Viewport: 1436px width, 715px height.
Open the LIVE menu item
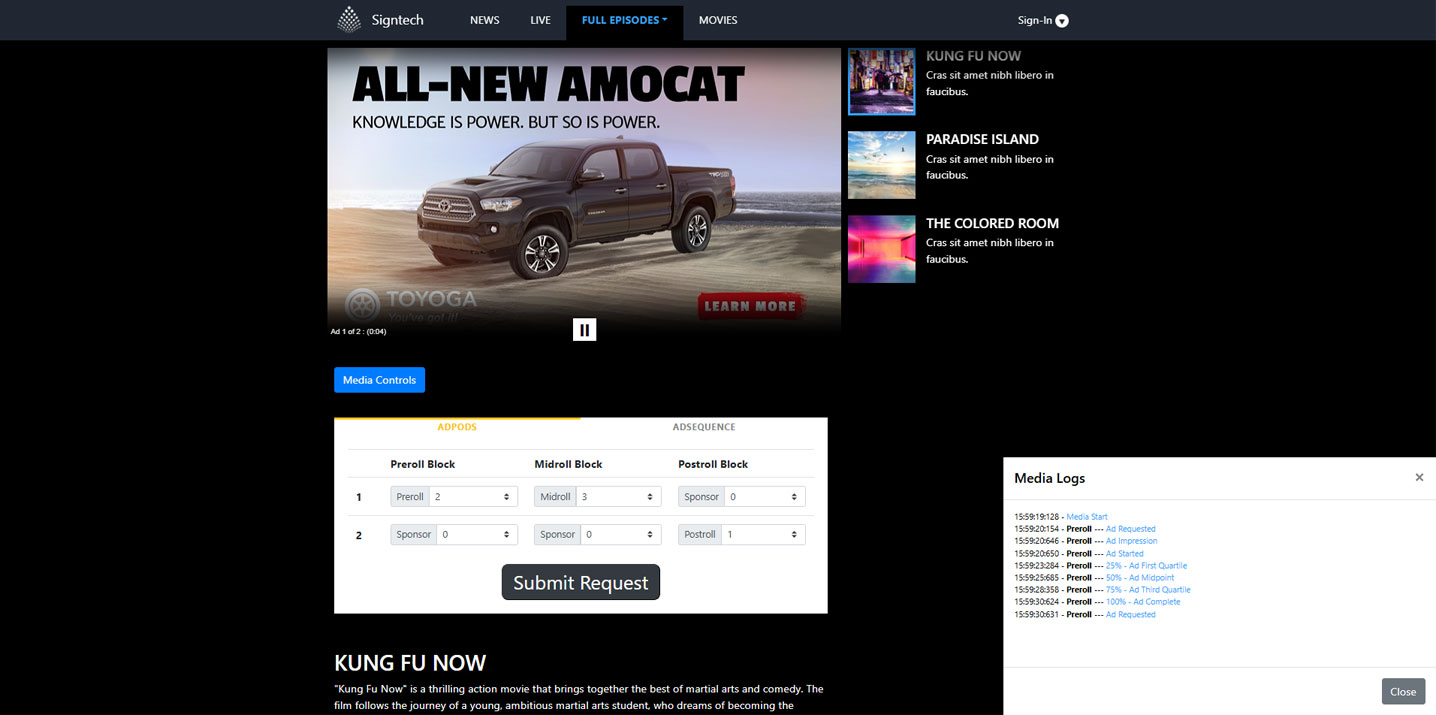click(541, 20)
